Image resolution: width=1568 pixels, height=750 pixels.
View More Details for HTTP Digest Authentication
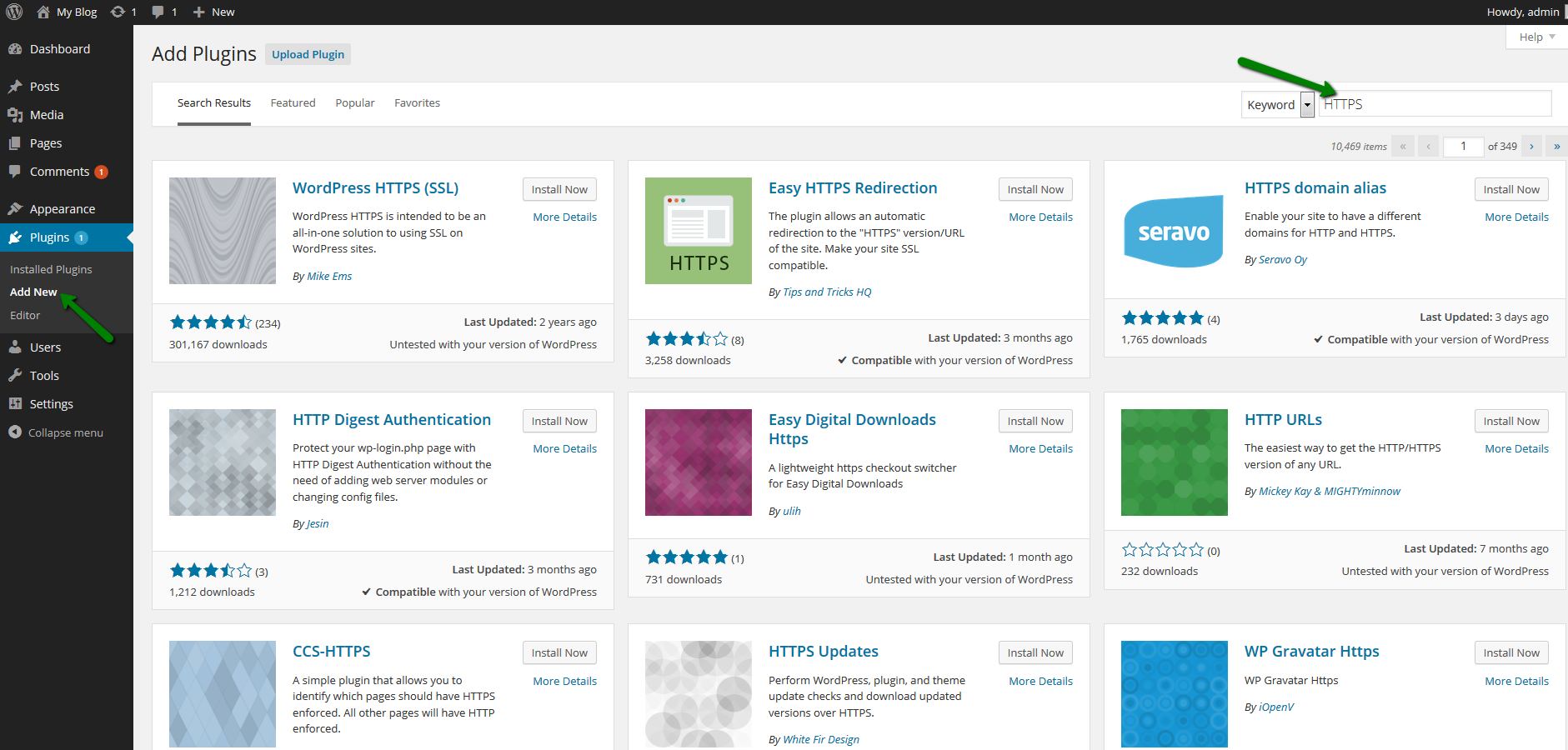(565, 449)
